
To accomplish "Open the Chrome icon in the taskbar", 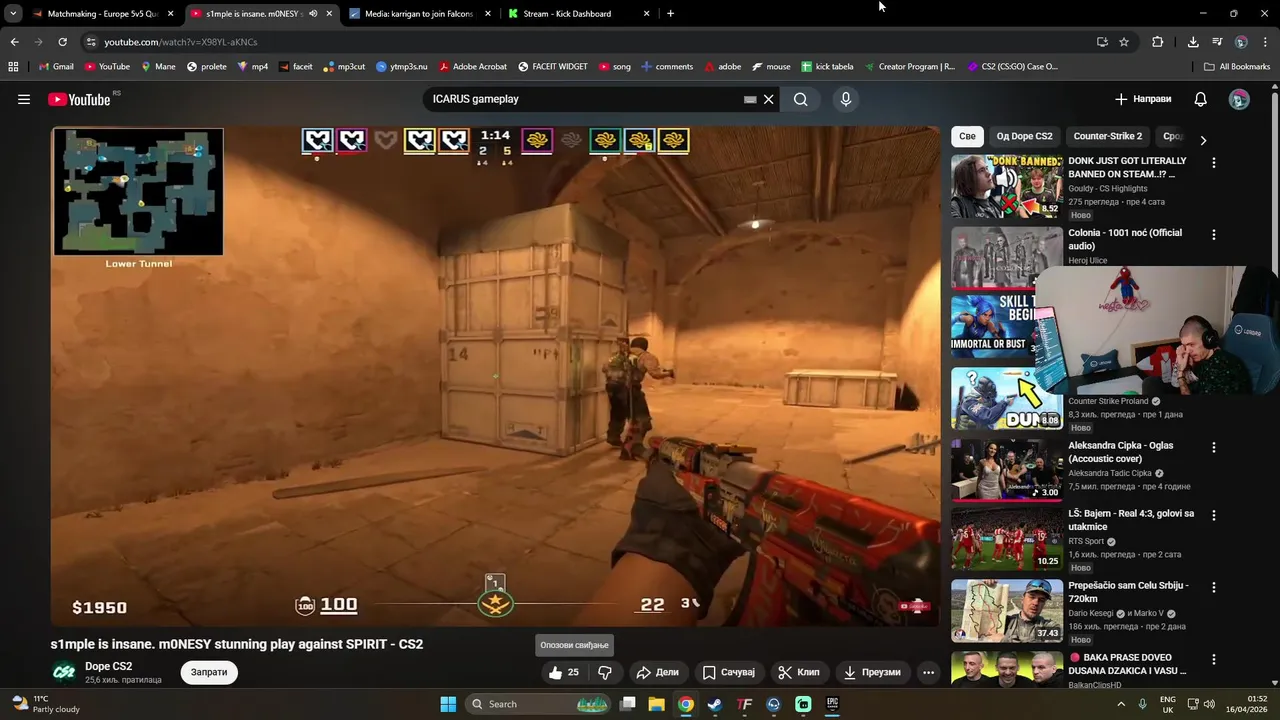I will click(x=685, y=704).
